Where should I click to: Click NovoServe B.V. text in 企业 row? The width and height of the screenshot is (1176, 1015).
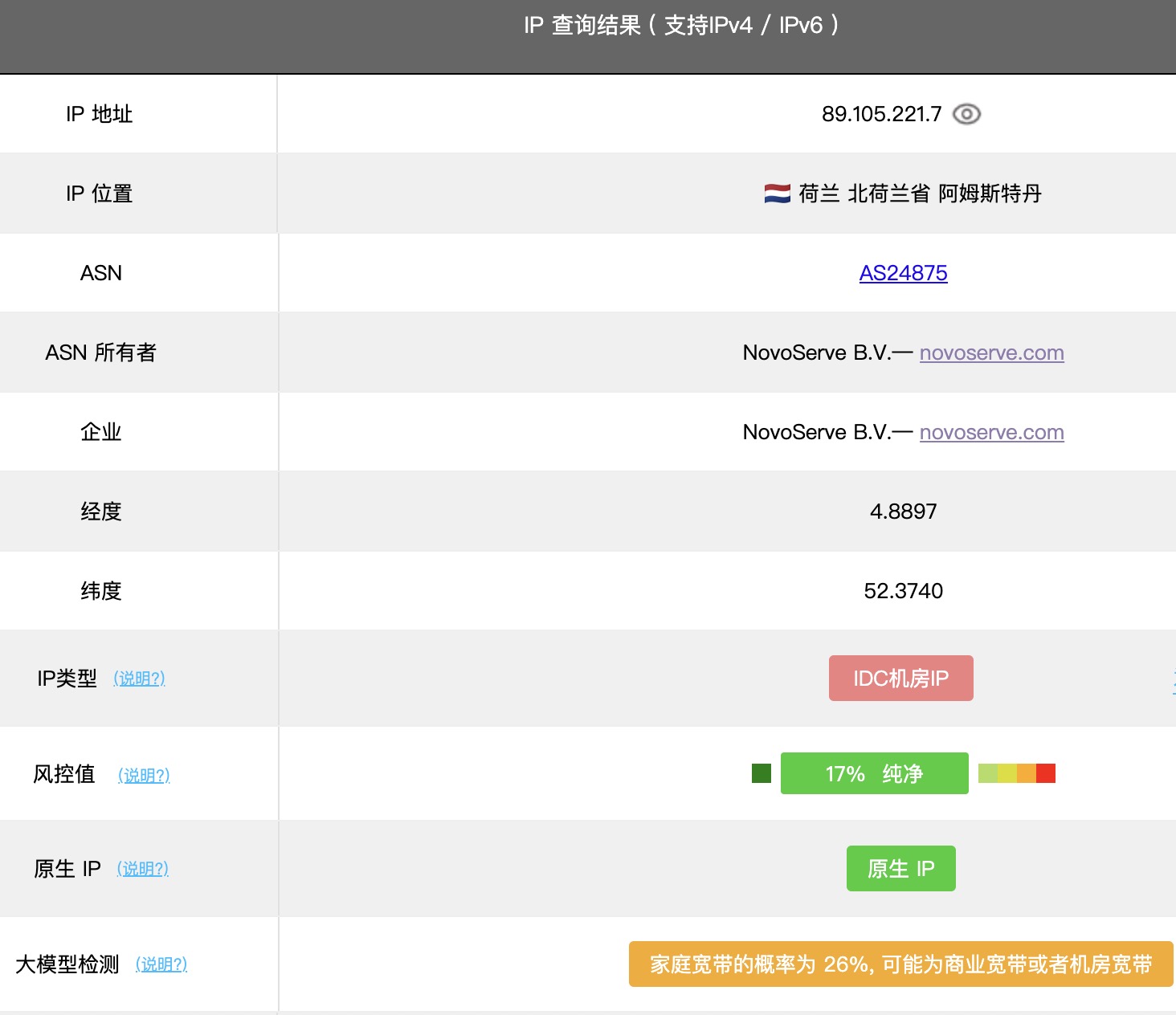coord(816,432)
